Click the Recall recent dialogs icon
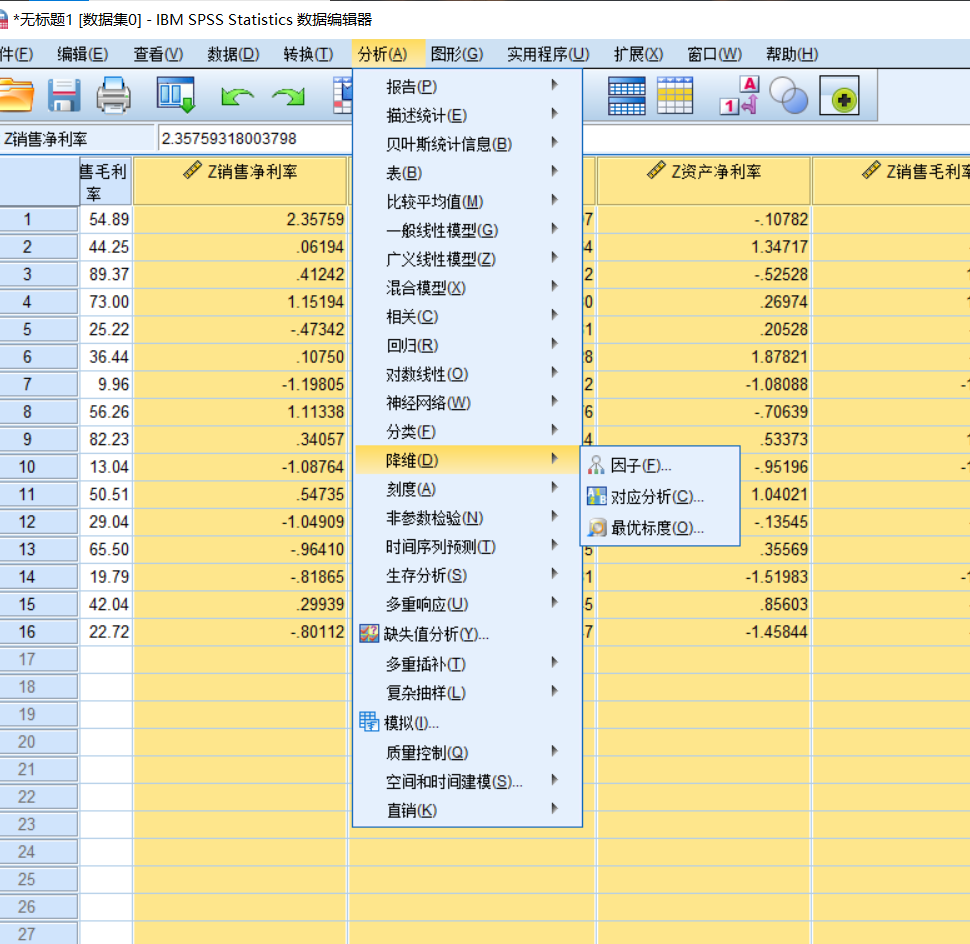Screen dimensions: 970x944 [x=176, y=95]
